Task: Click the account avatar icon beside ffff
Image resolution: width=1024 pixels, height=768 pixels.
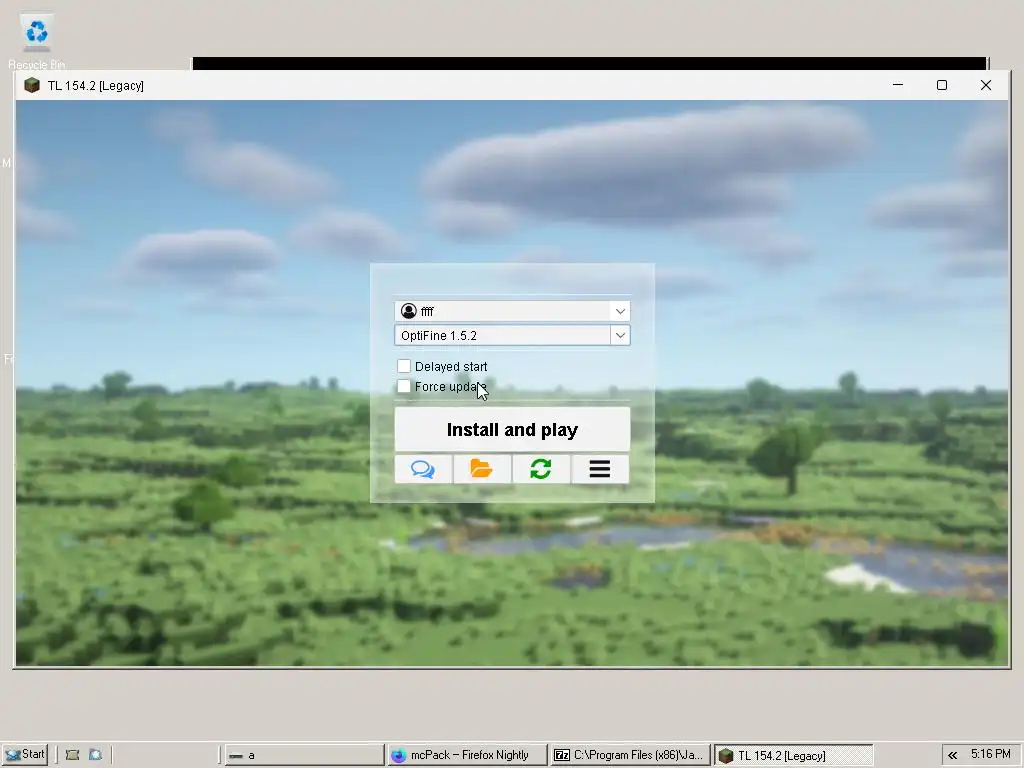Action: pyautogui.click(x=409, y=311)
